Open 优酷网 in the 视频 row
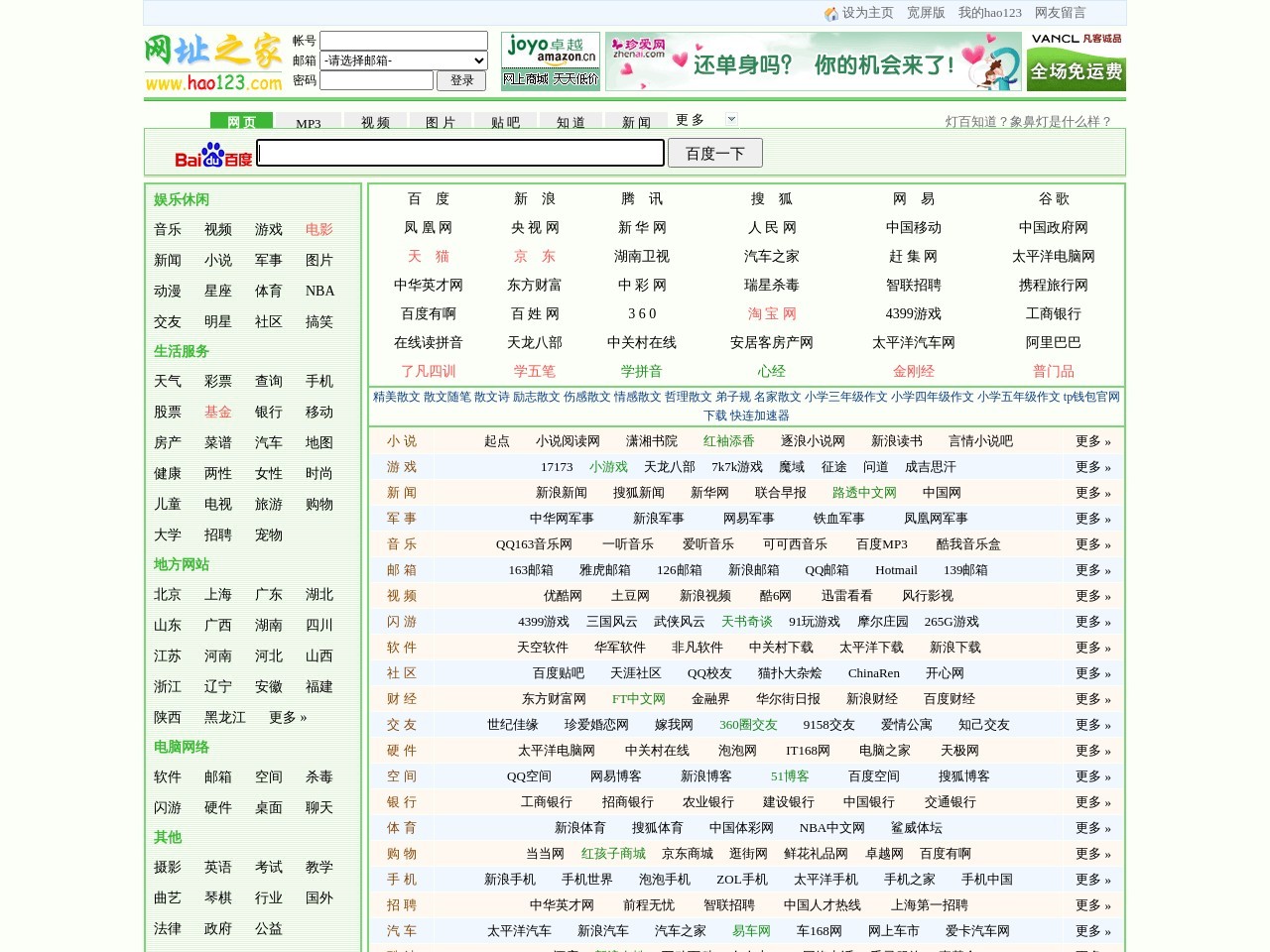Viewport: 1270px width, 952px height. pos(563,596)
